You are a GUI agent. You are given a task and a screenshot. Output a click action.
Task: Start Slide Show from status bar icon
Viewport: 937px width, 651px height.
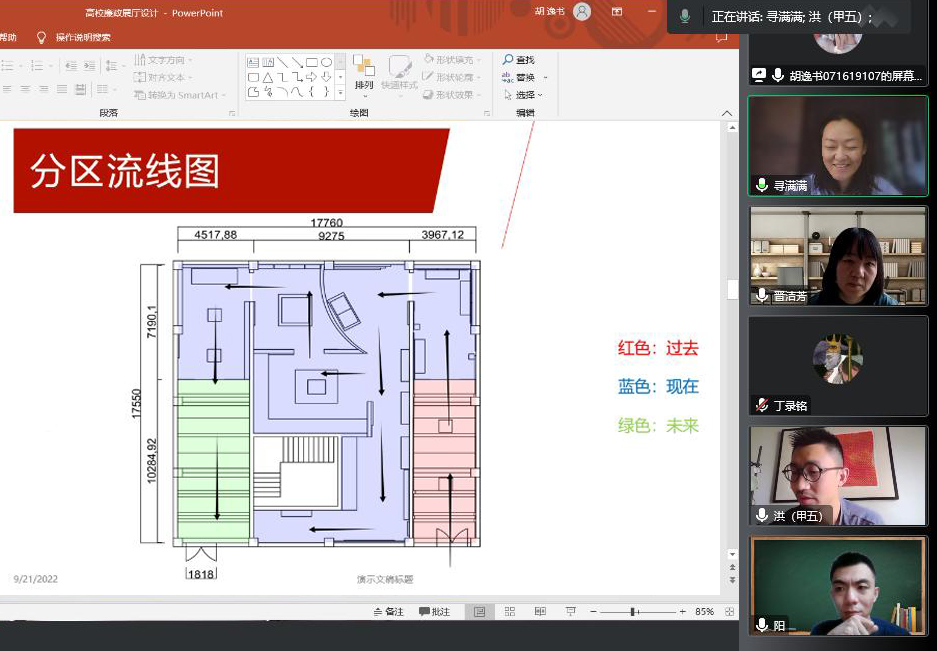click(570, 612)
